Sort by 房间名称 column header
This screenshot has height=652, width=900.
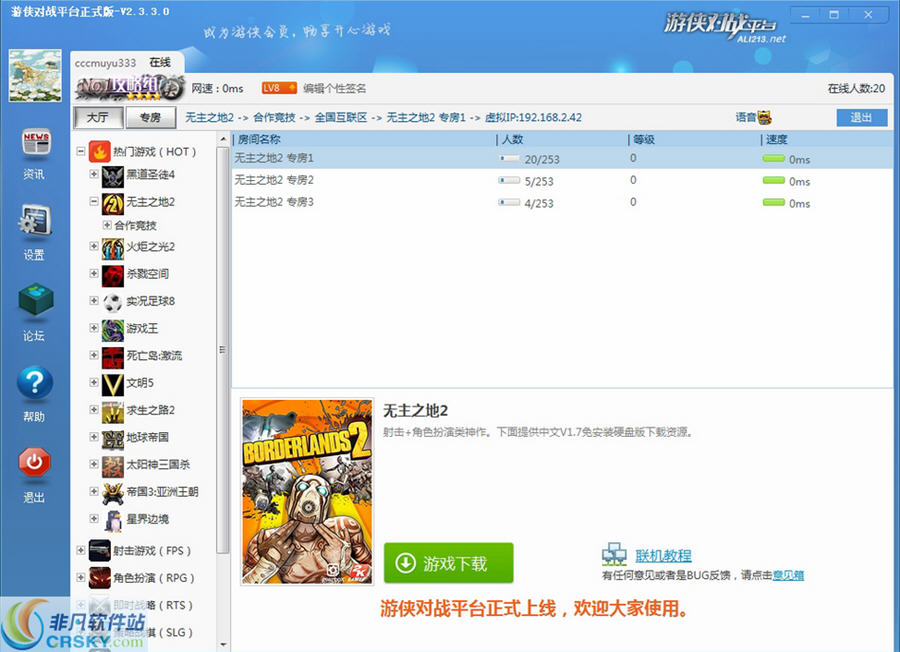tap(259, 139)
